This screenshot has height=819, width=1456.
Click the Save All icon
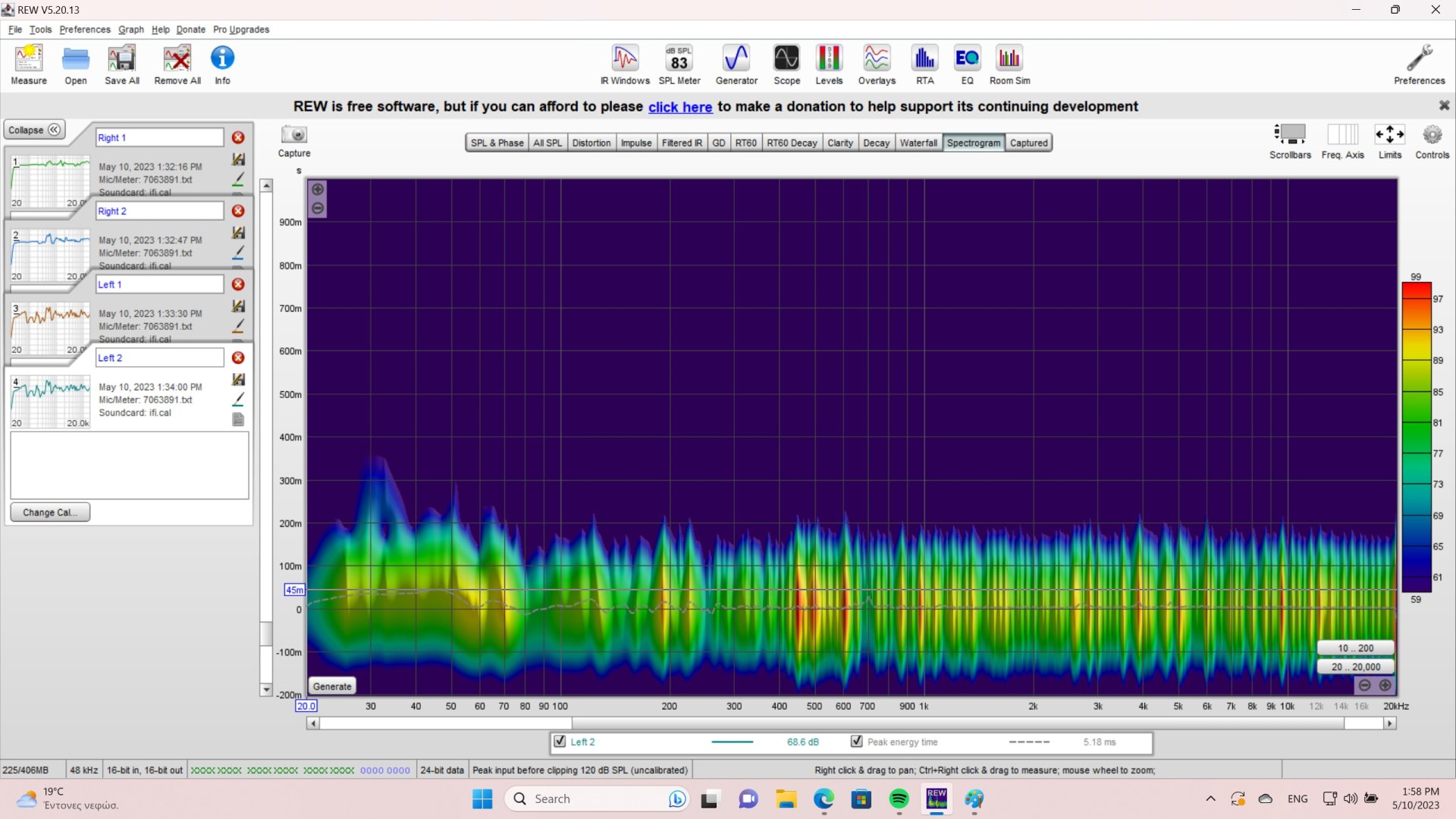tap(122, 64)
